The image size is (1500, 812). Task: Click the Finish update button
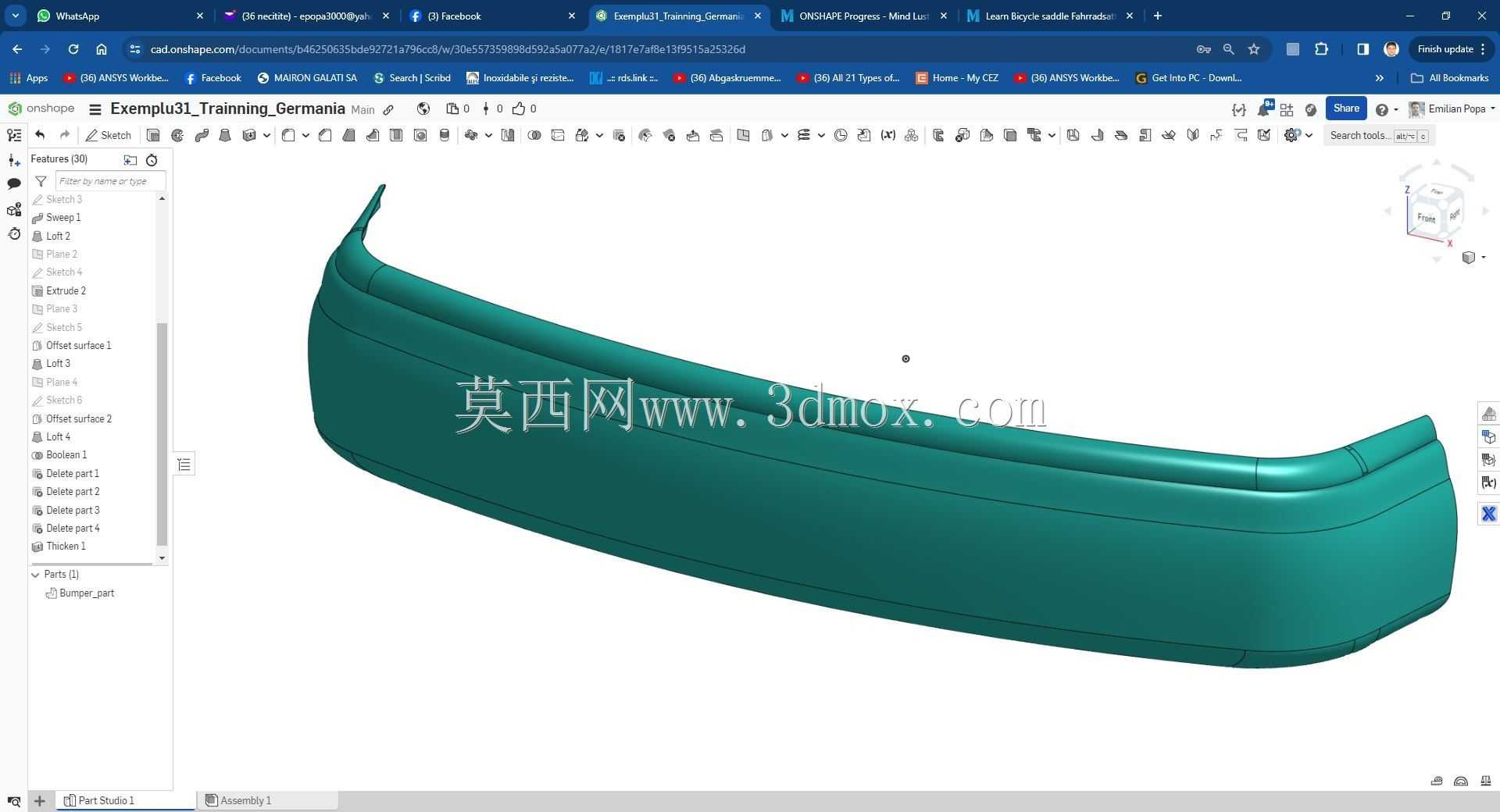click(1451, 49)
